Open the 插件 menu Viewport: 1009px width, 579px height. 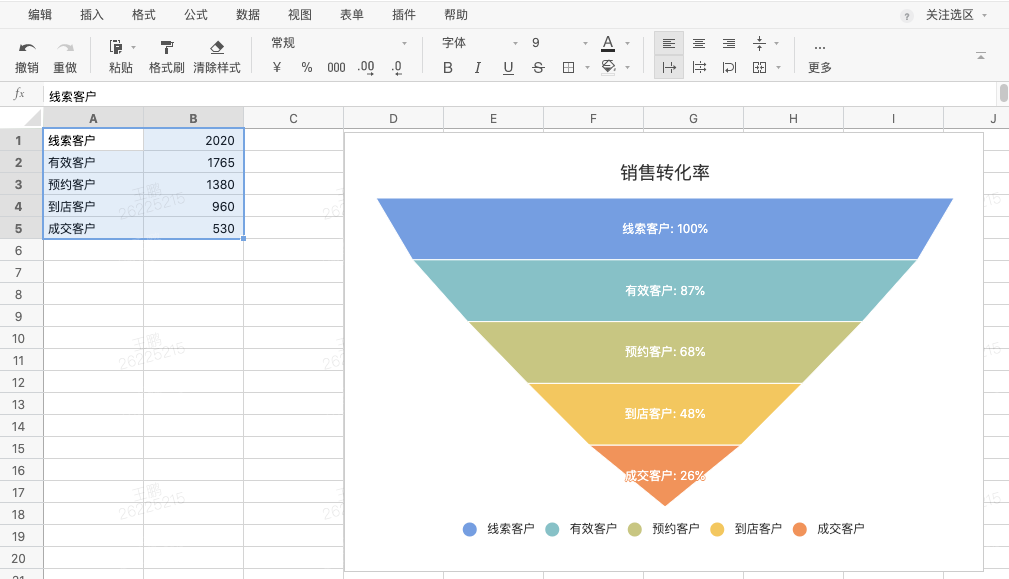pos(403,15)
